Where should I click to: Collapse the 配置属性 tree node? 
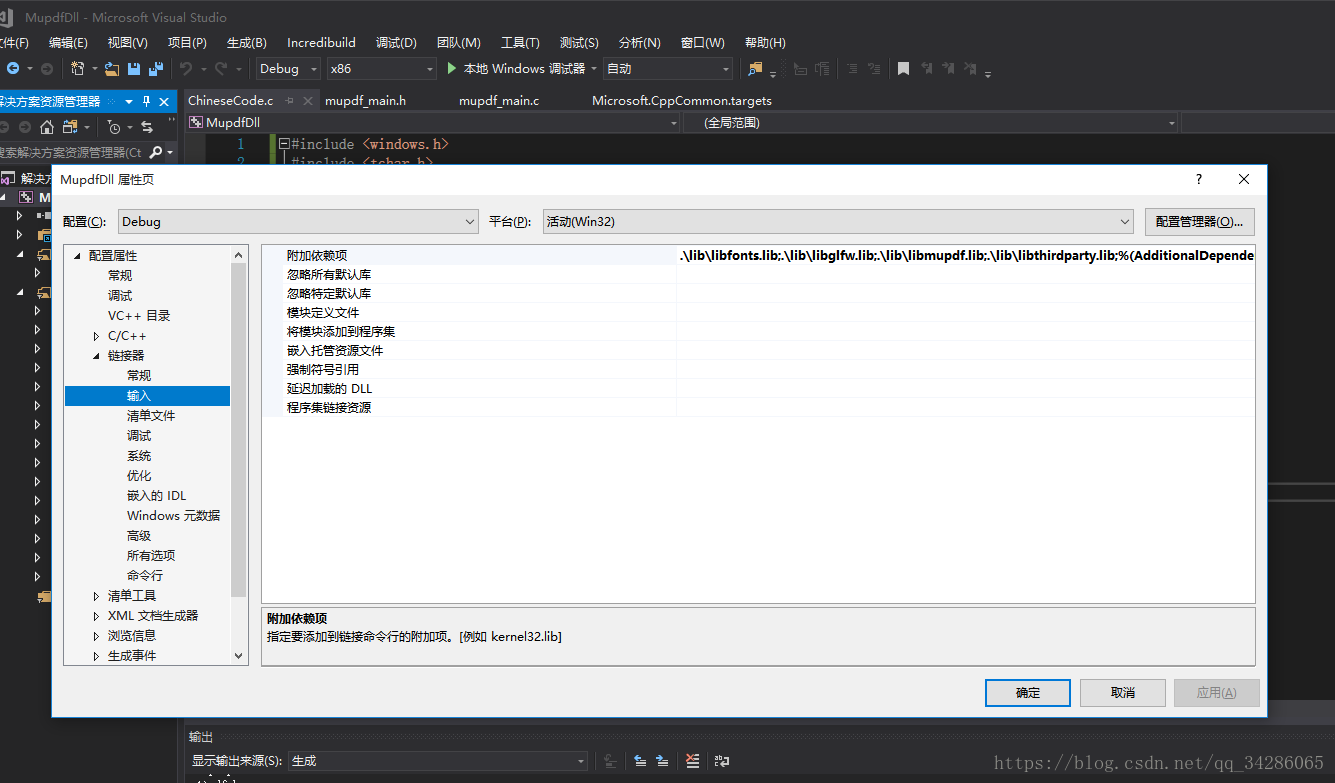(77, 256)
